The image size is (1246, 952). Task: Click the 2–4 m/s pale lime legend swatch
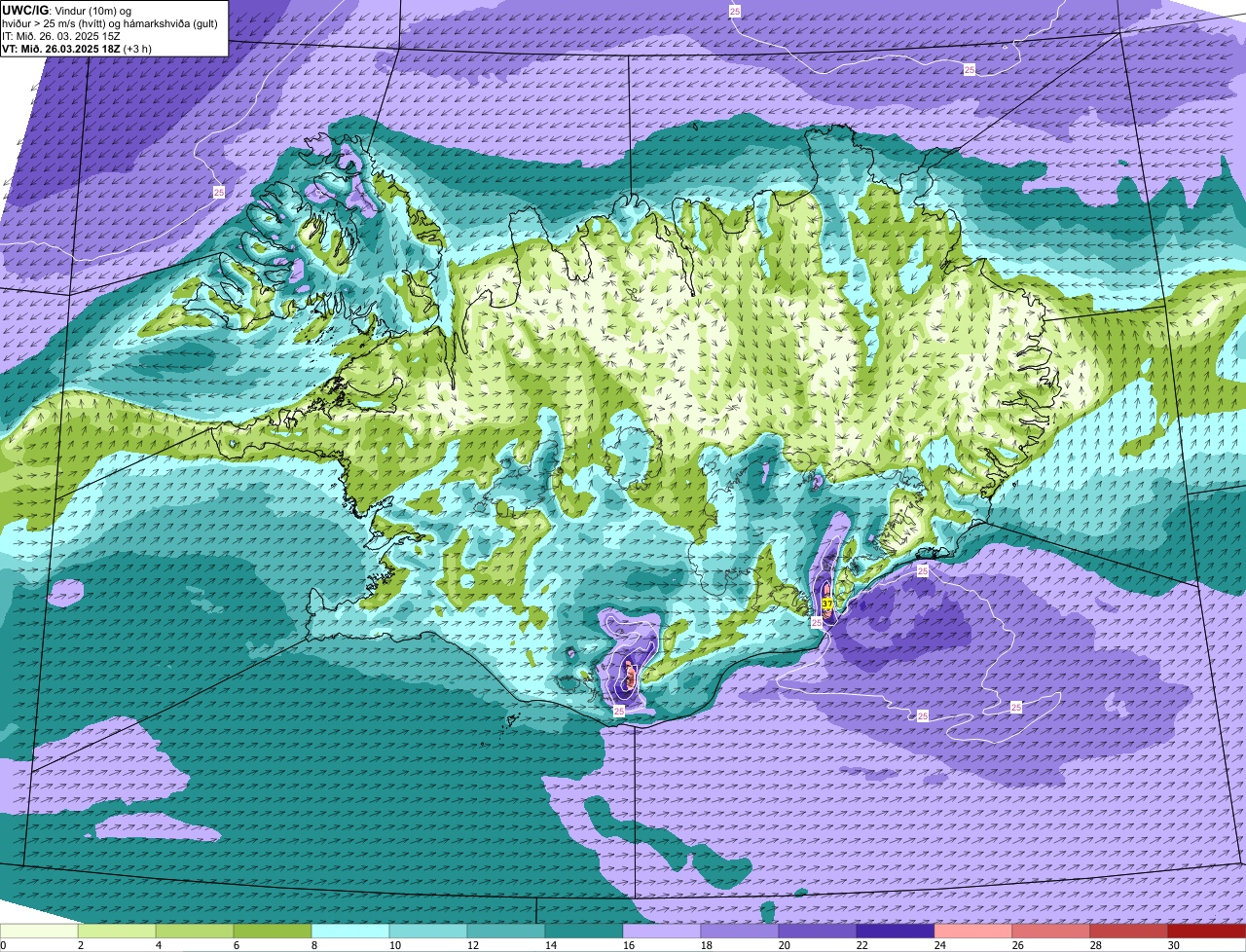[117, 931]
